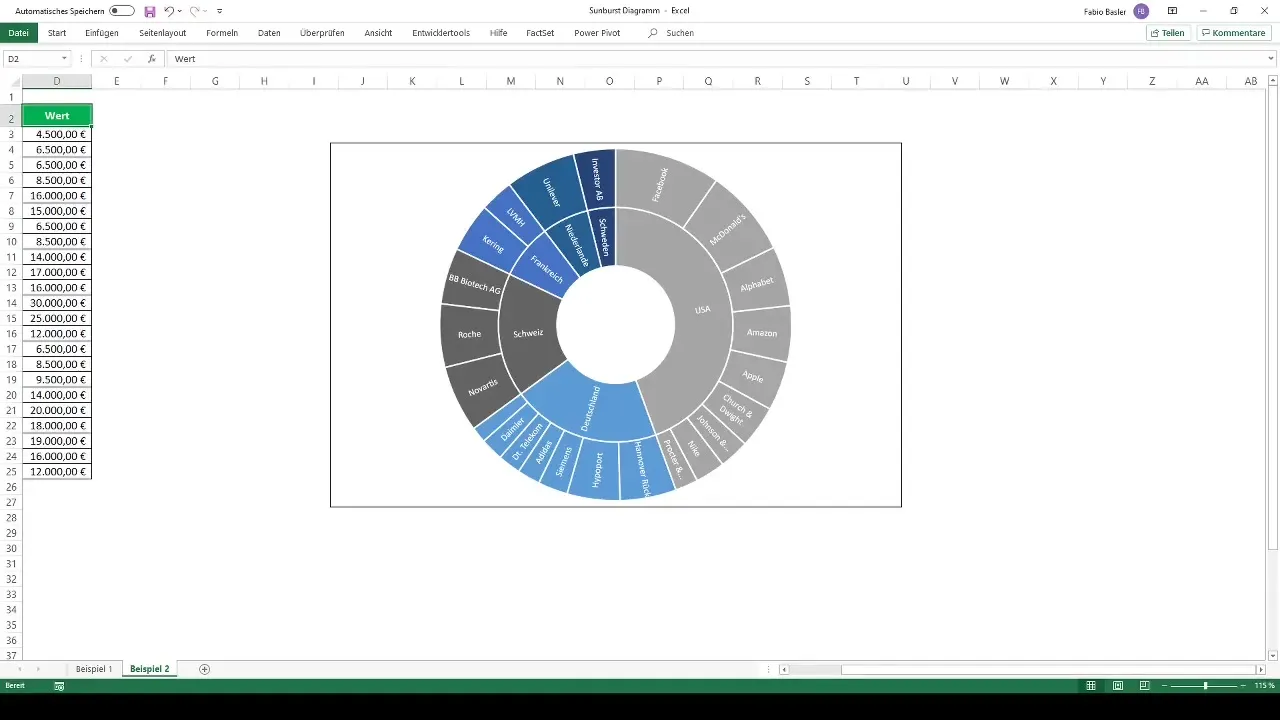Open the Entwicklertools ribbon tab
This screenshot has width=1280, height=720.
441,33
